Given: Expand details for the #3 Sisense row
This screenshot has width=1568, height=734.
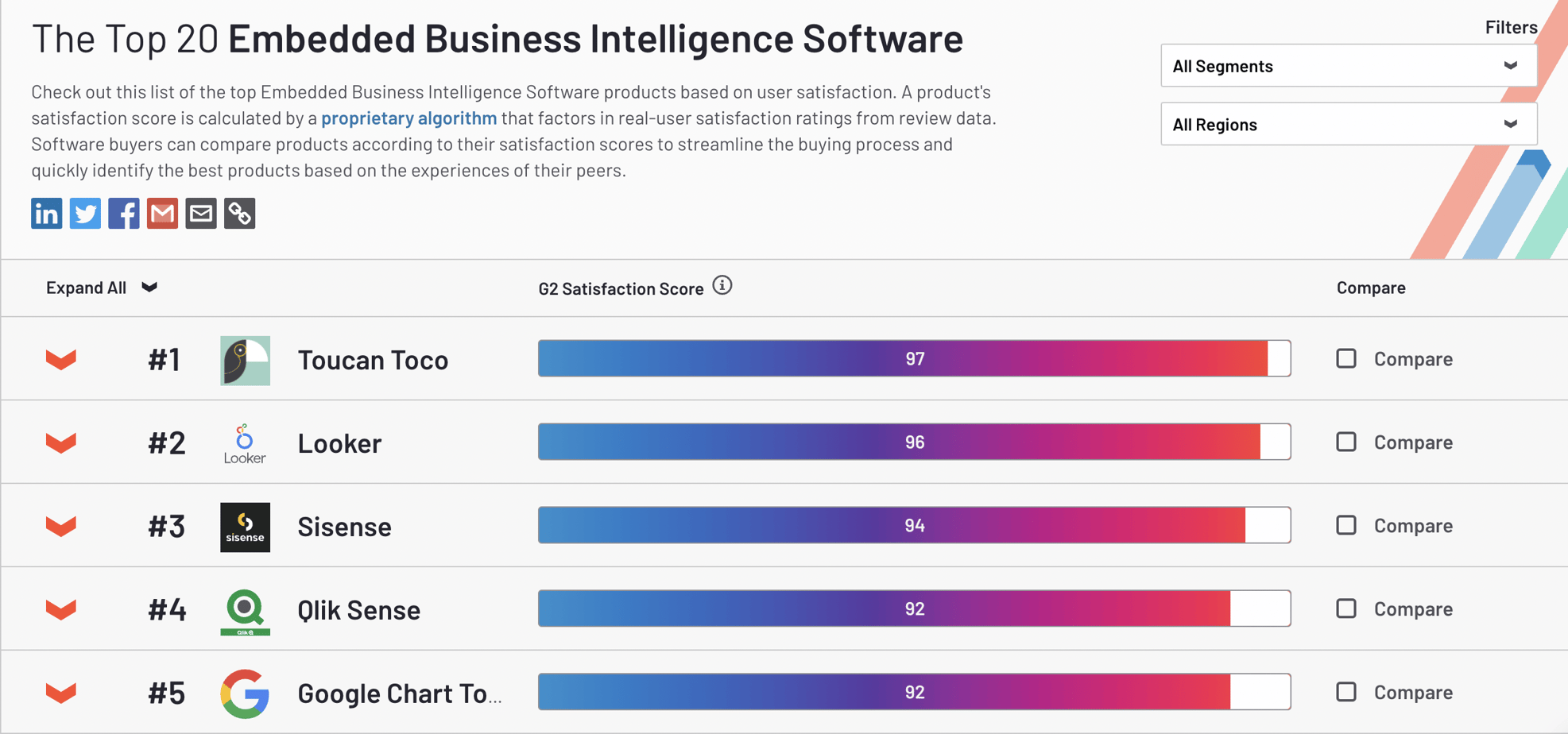Looking at the screenshot, I should pyautogui.click(x=61, y=525).
